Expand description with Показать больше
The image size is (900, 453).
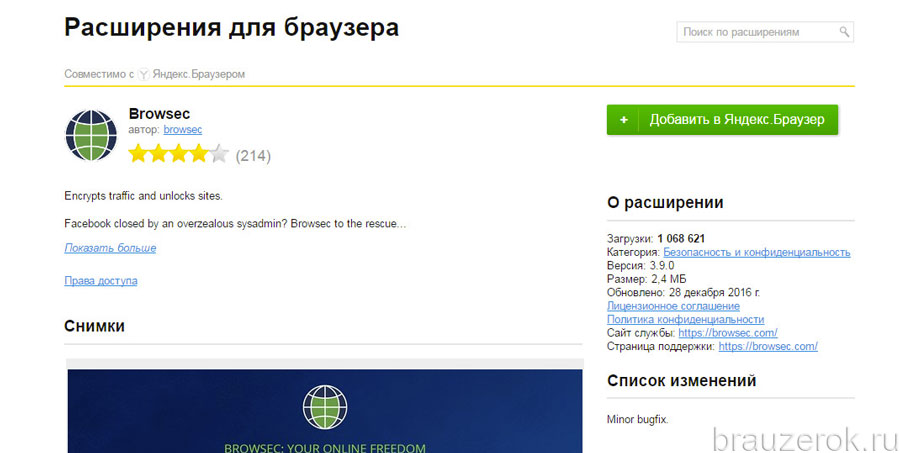tap(110, 248)
